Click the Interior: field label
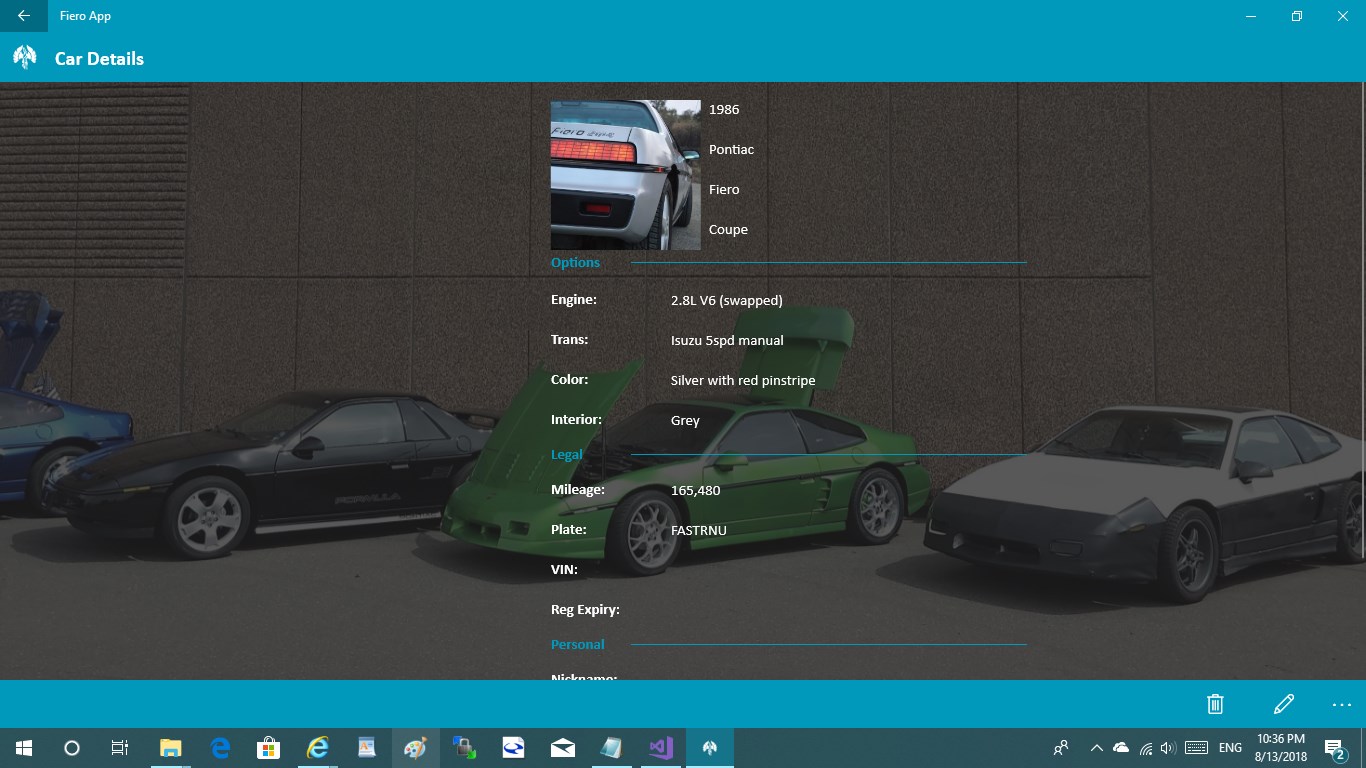This screenshot has width=1366, height=768. coord(576,419)
